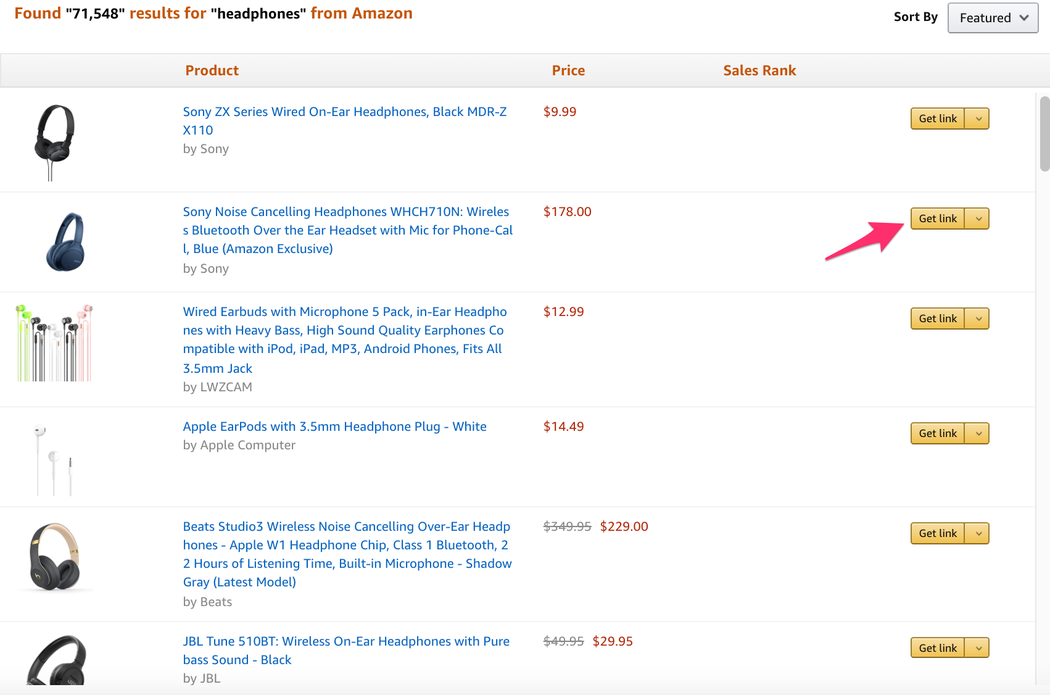This screenshot has height=695, width=1050.
Task: Click the Sales Rank column header
Action: click(x=759, y=70)
